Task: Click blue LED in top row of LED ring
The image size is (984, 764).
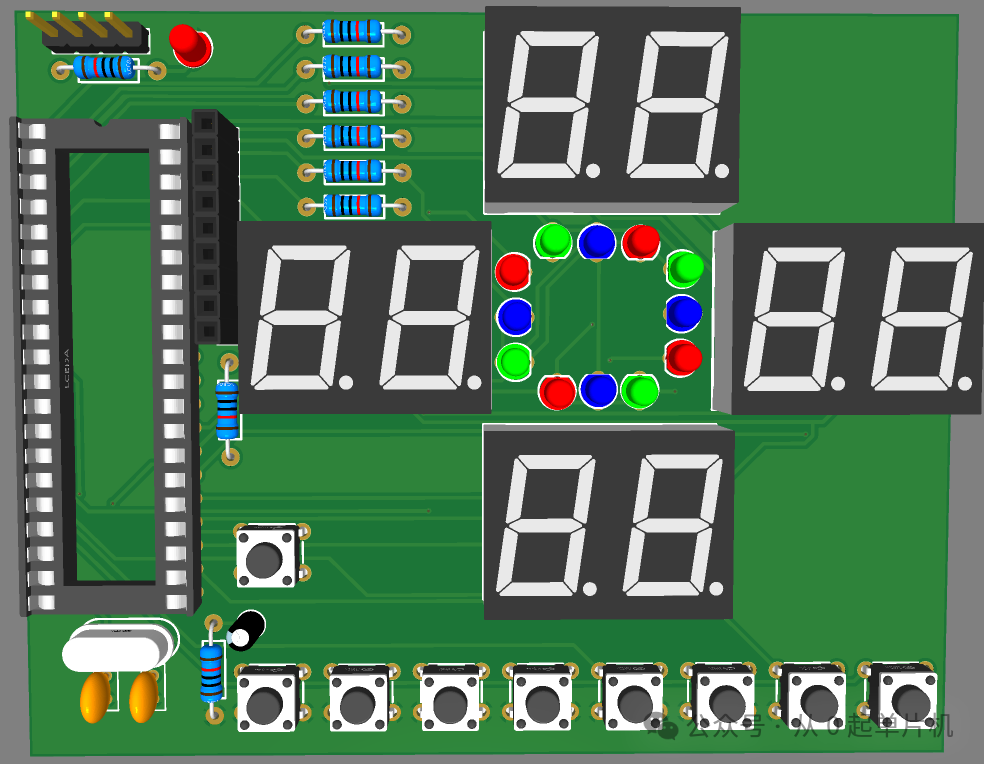Action: tap(597, 242)
